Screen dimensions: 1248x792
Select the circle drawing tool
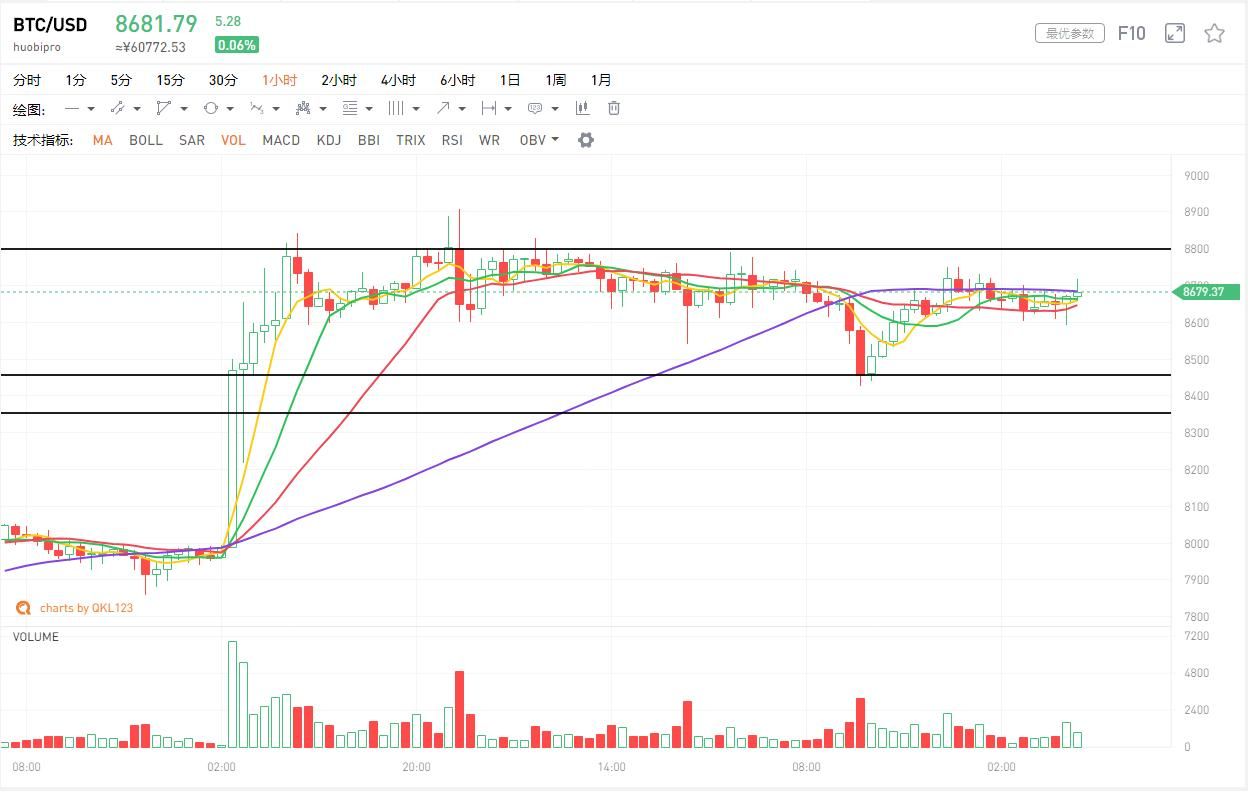[x=210, y=108]
